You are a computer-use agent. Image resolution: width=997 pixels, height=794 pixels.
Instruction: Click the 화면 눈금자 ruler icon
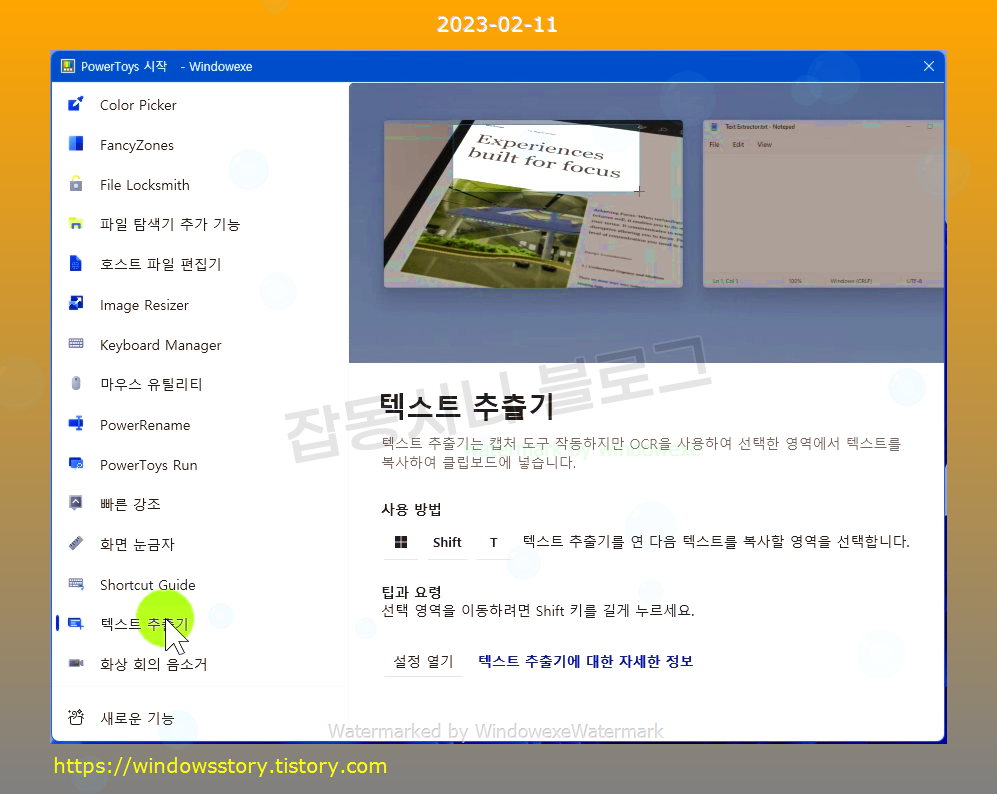[76, 543]
